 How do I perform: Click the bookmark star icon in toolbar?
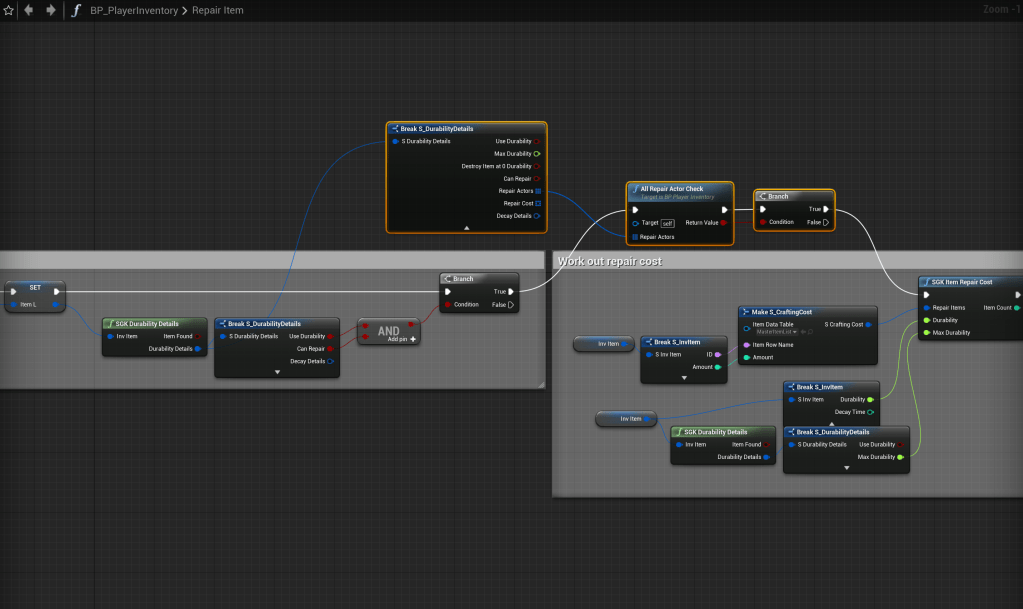[8, 10]
